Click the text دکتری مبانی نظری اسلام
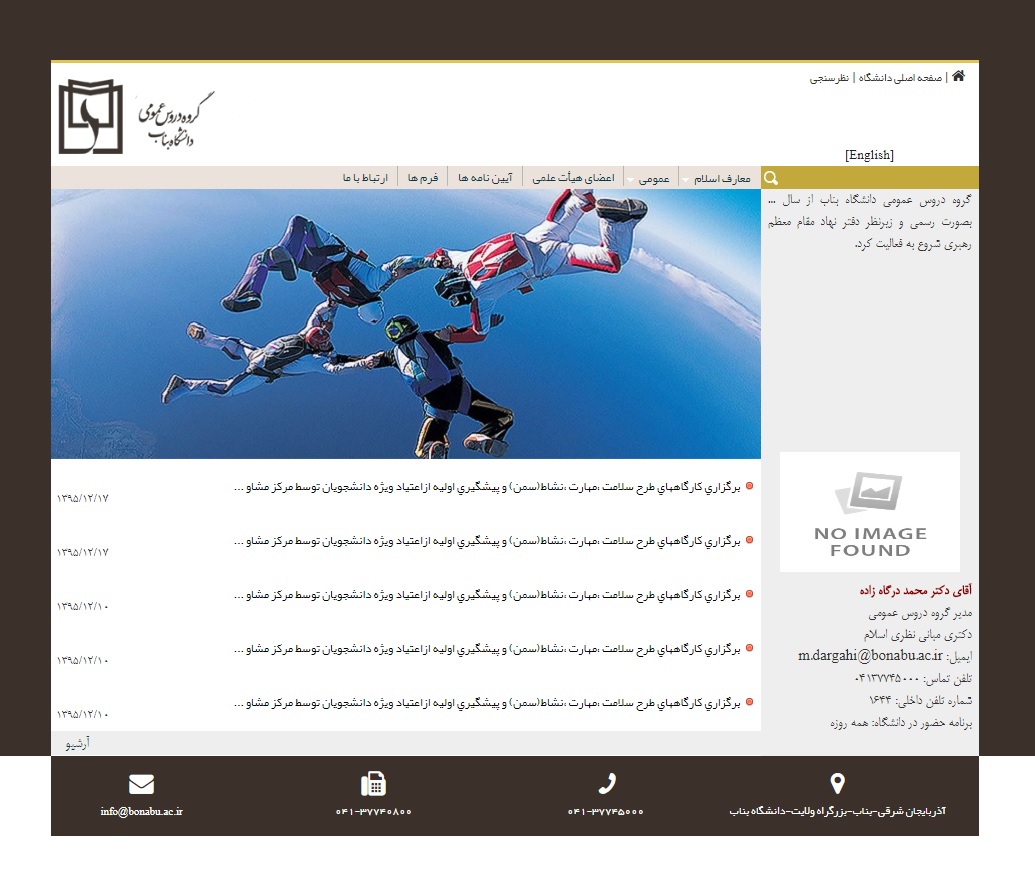This screenshot has width=1035, height=882. pyautogui.click(x=918, y=634)
